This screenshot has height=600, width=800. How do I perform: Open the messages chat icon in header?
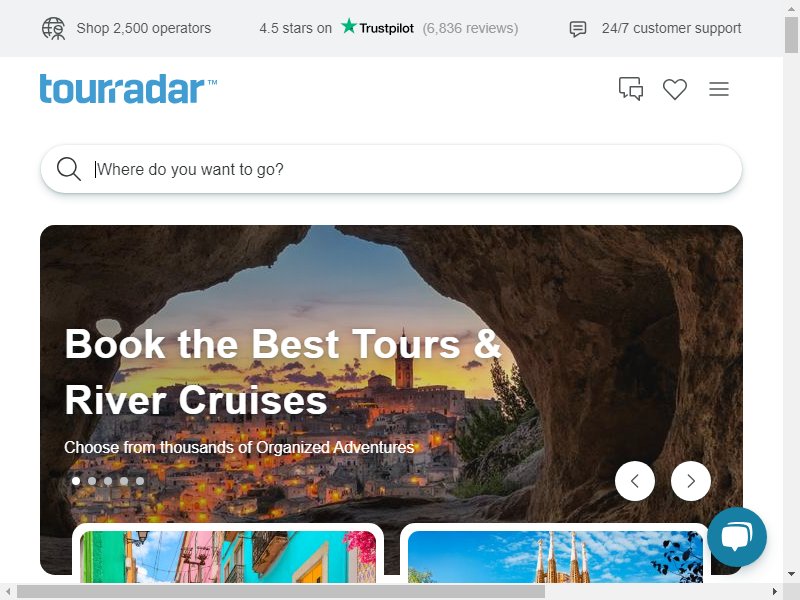(631, 89)
